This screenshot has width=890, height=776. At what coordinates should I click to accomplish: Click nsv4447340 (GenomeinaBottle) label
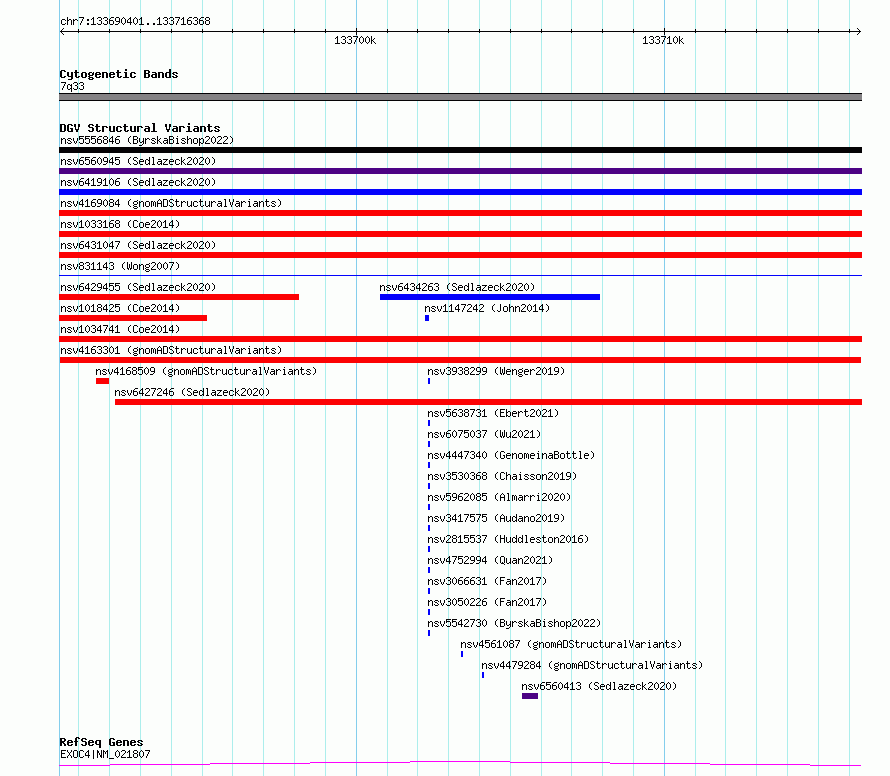coord(511,455)
